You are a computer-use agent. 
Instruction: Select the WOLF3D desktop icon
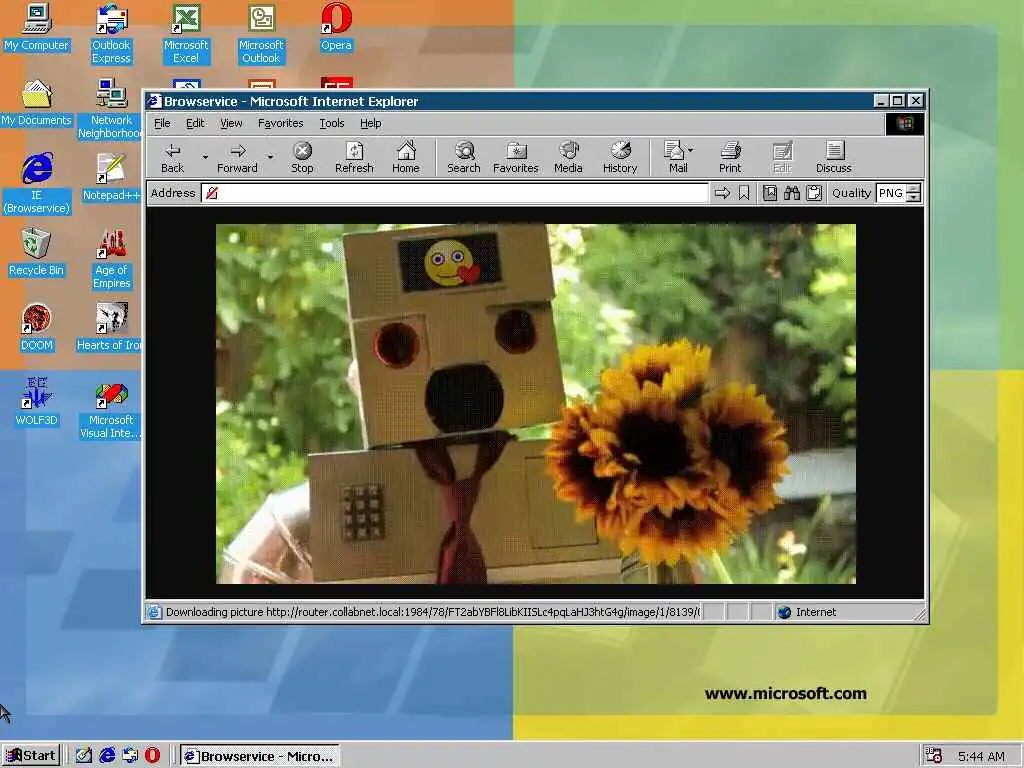pos(36,403)
